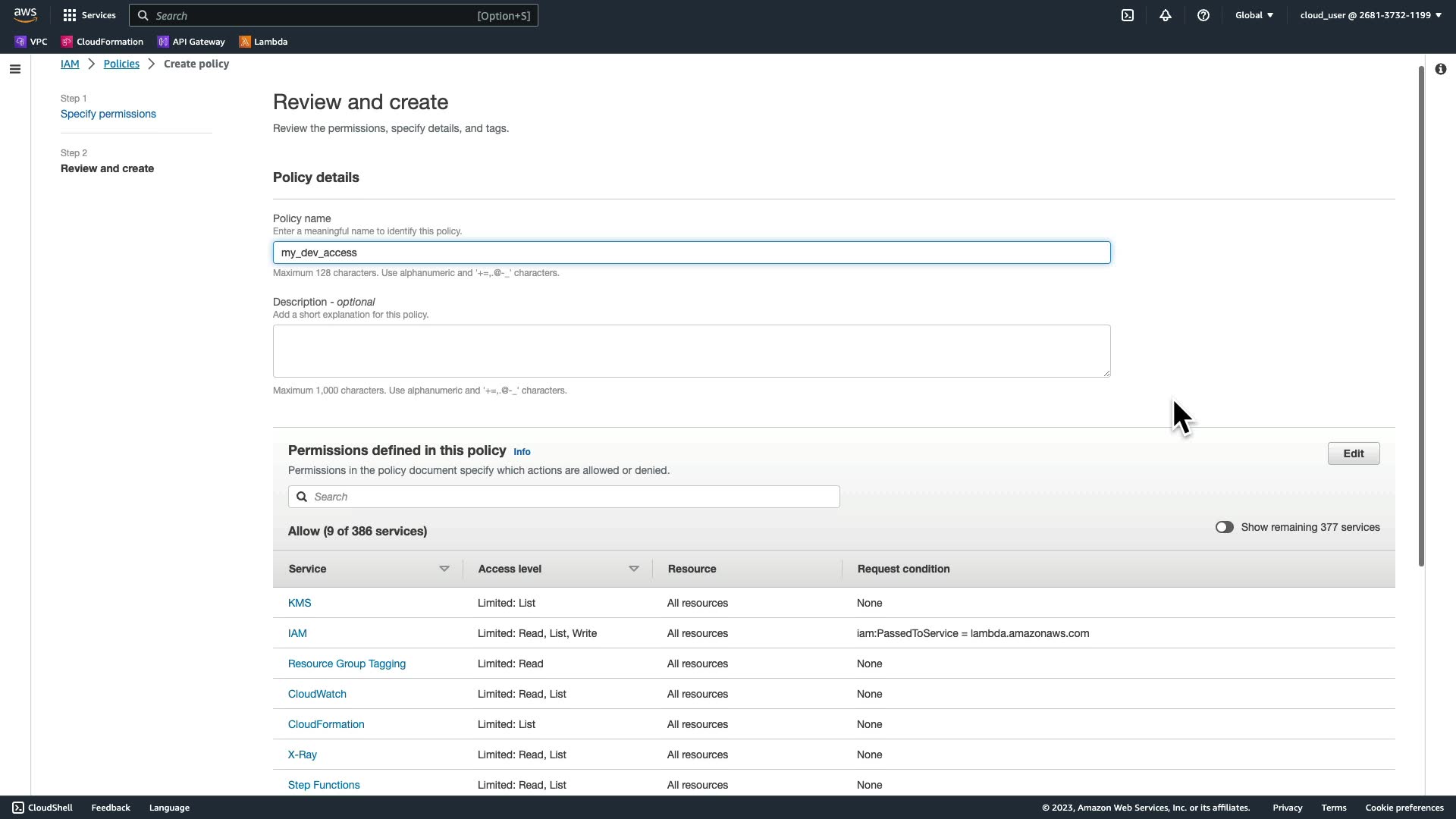Open the AWS CloudShell icon in top bar

point(1128,15)
